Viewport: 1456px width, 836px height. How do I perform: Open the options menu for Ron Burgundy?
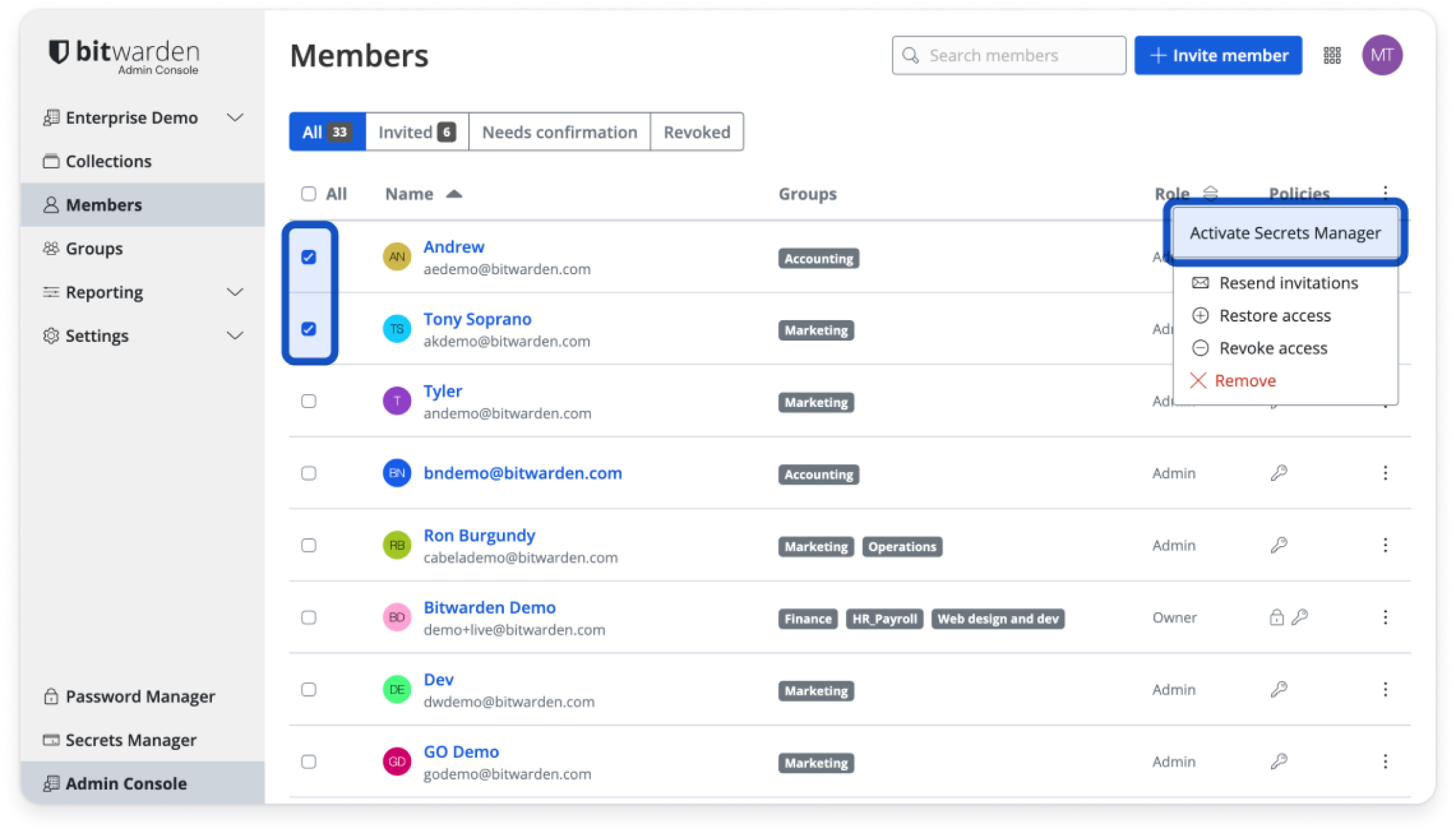(x=1385, y=545)
